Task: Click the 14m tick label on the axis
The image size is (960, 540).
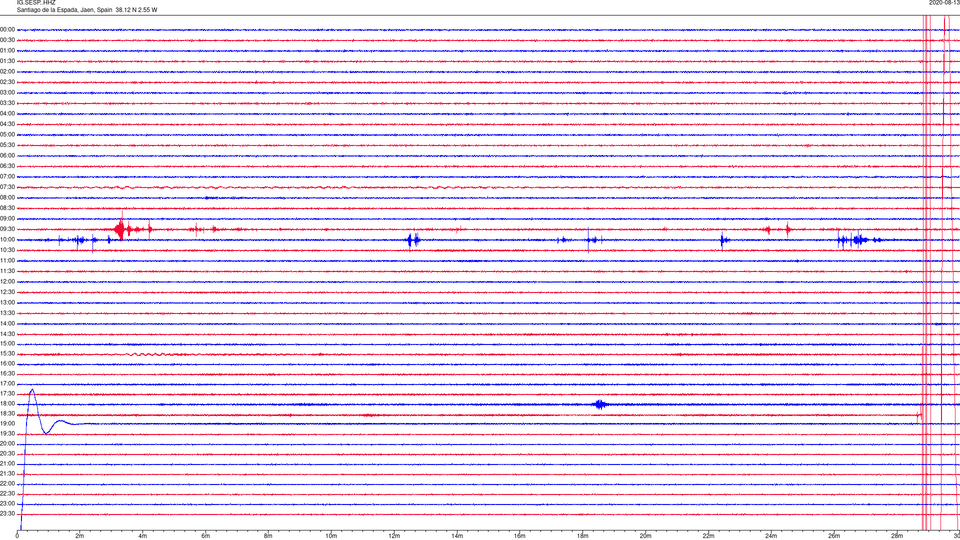Action: (456, 536)
